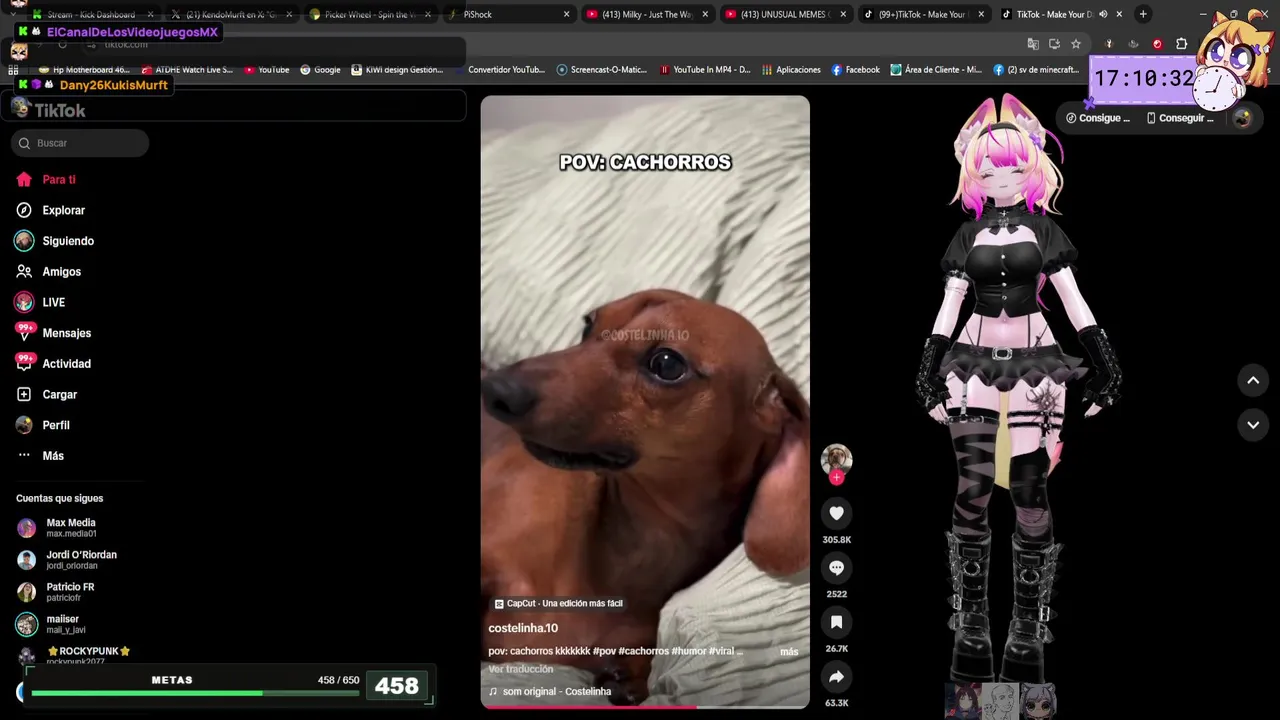Switch to KendoMurft en X tab
This screenshot has width=1280, height=720.
point(230,14)
